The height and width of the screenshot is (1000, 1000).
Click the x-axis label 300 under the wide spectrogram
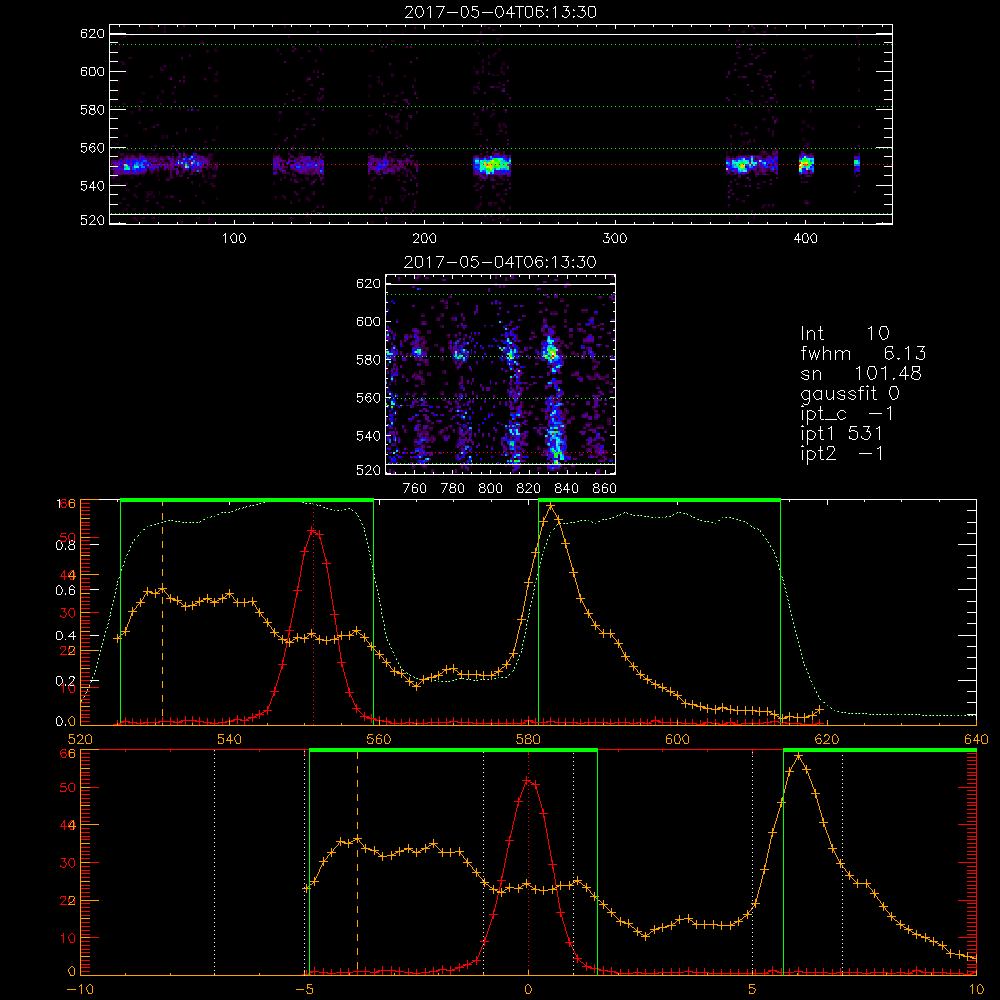pyautogui.click(x=615, y=239)
